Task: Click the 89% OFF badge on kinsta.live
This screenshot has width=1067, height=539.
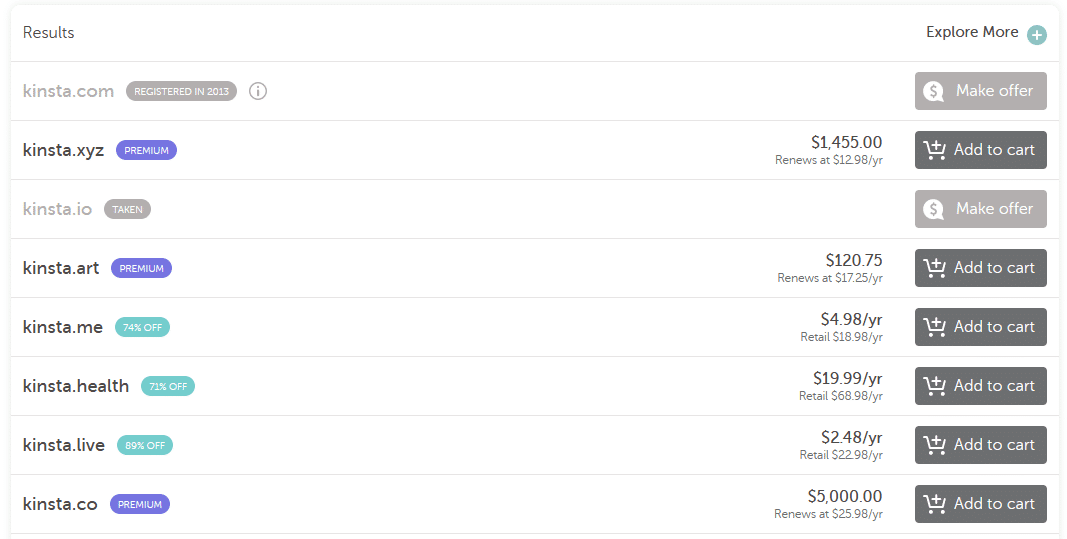Action: (145, 445)
